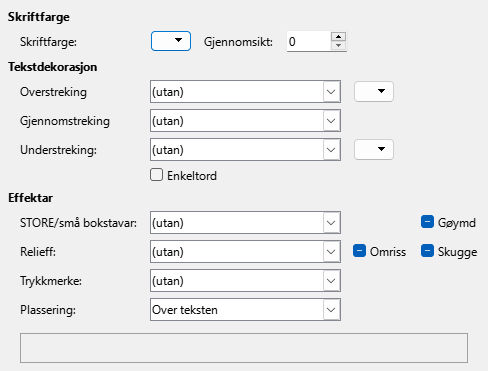This screenshot has height=371, width=488.
Task: Increase Gjennomsikt with the up arrow
Action: tap(339, 36)
